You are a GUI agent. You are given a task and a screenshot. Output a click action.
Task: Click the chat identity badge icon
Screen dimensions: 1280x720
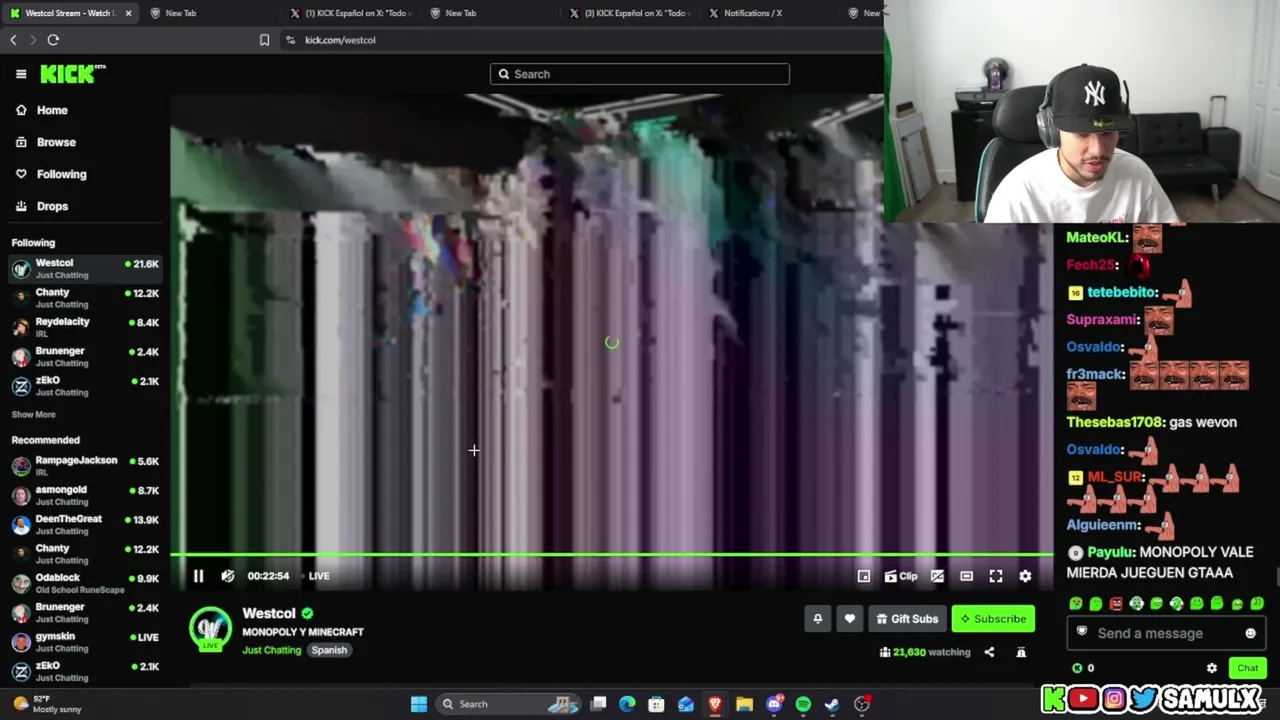(x=1081, y=632)
